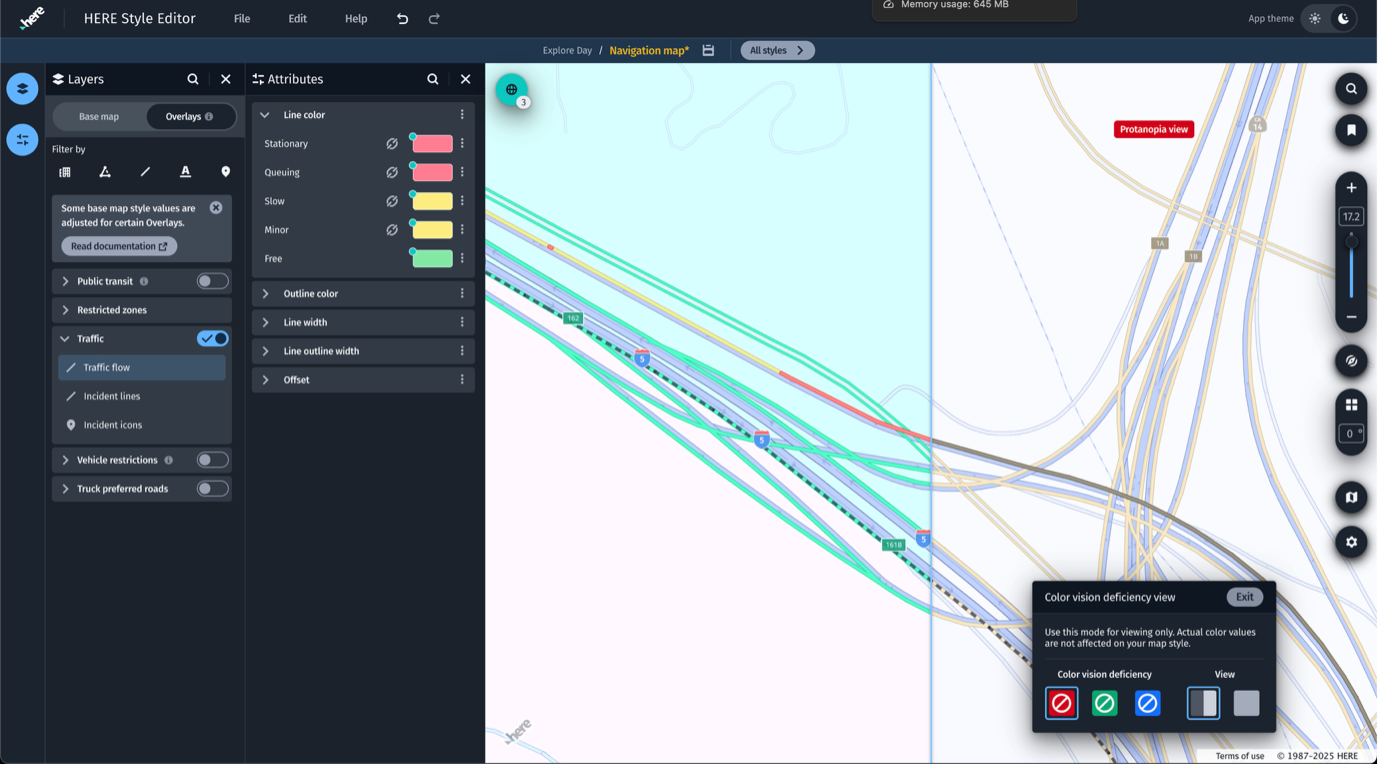Screen dimensions: 1381x766
Task: Collapse the Line color section
Action: [x=266, y=116]
